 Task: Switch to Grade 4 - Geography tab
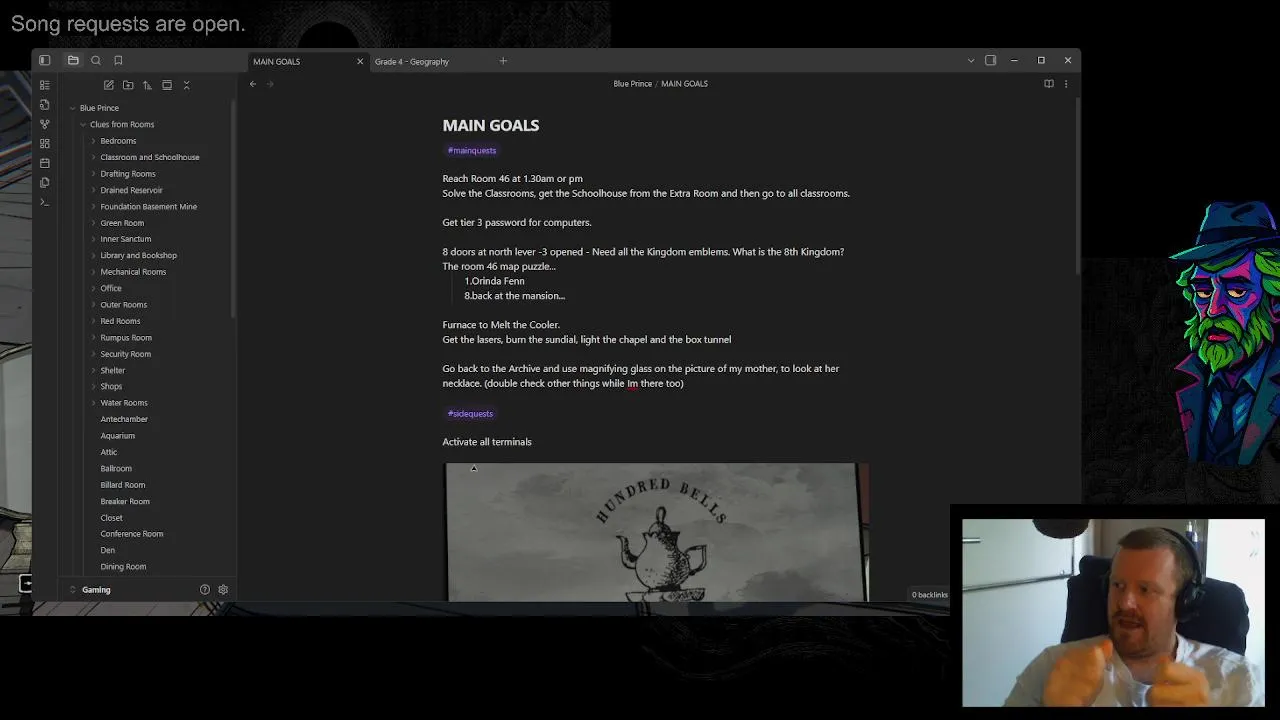pos(412,62)
